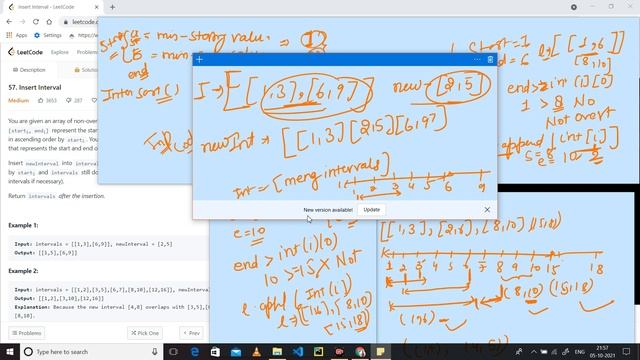The width and height of the screenshot is (640, 360).
Task: Click the 'Example 1:' heading
Action: 23,225
